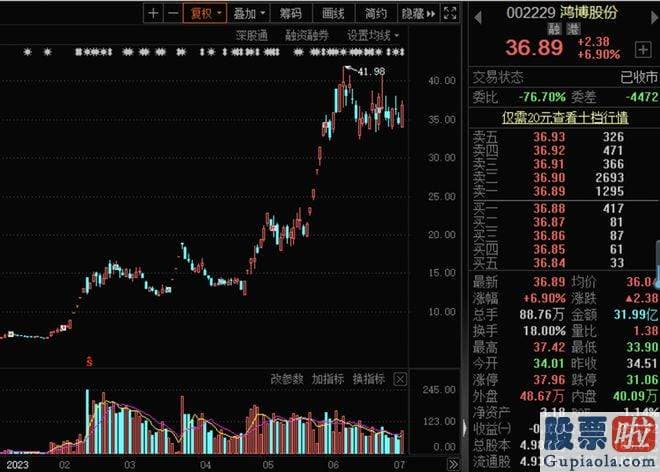660x472 pixels.
Task: Click the red S marker on chart
Action: point(89,361)
